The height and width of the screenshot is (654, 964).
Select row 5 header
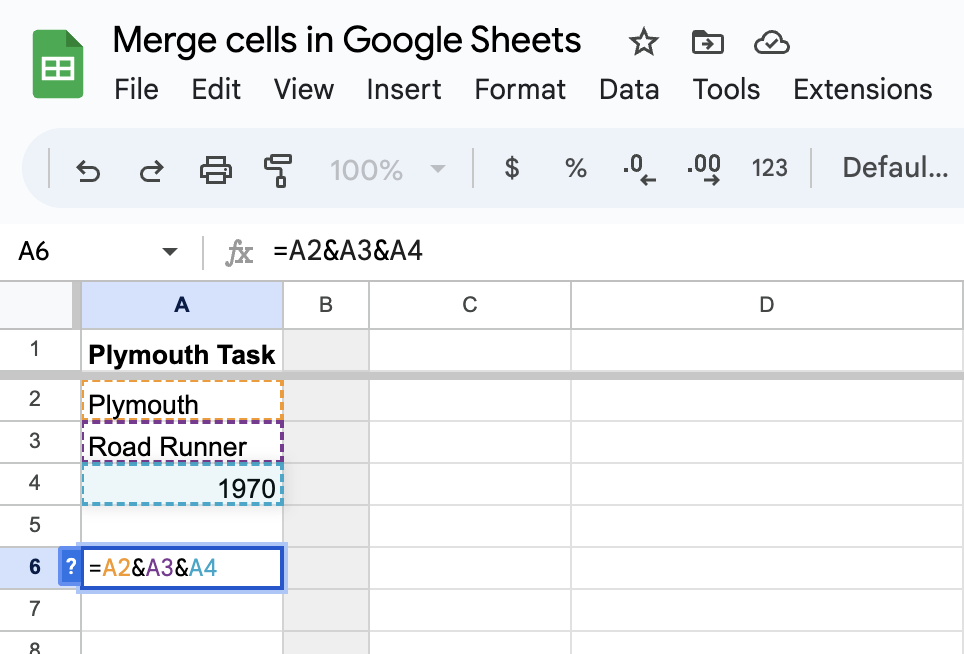pos(35,525)
